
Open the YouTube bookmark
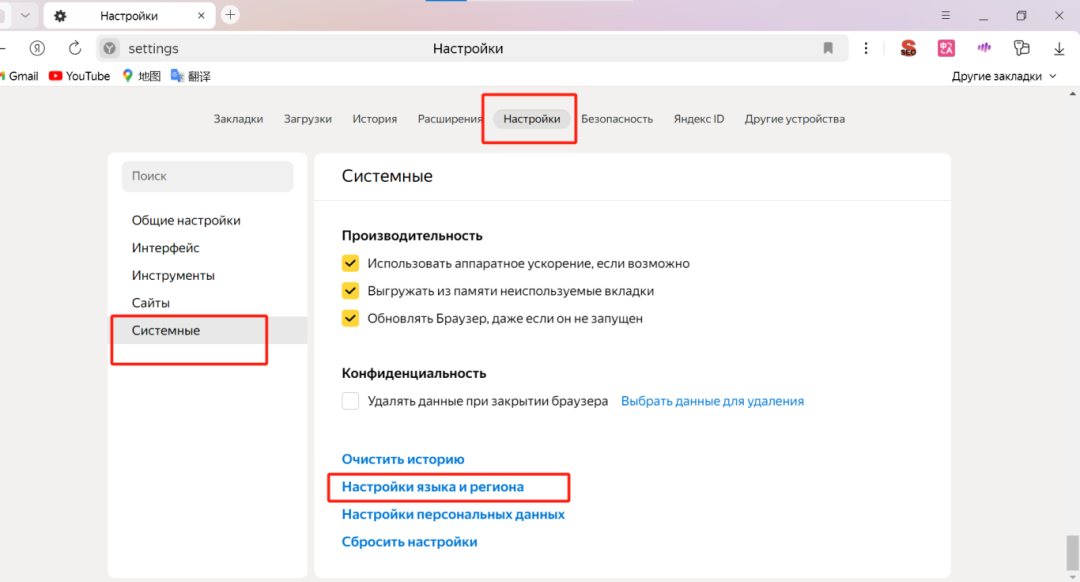(79, 76)
